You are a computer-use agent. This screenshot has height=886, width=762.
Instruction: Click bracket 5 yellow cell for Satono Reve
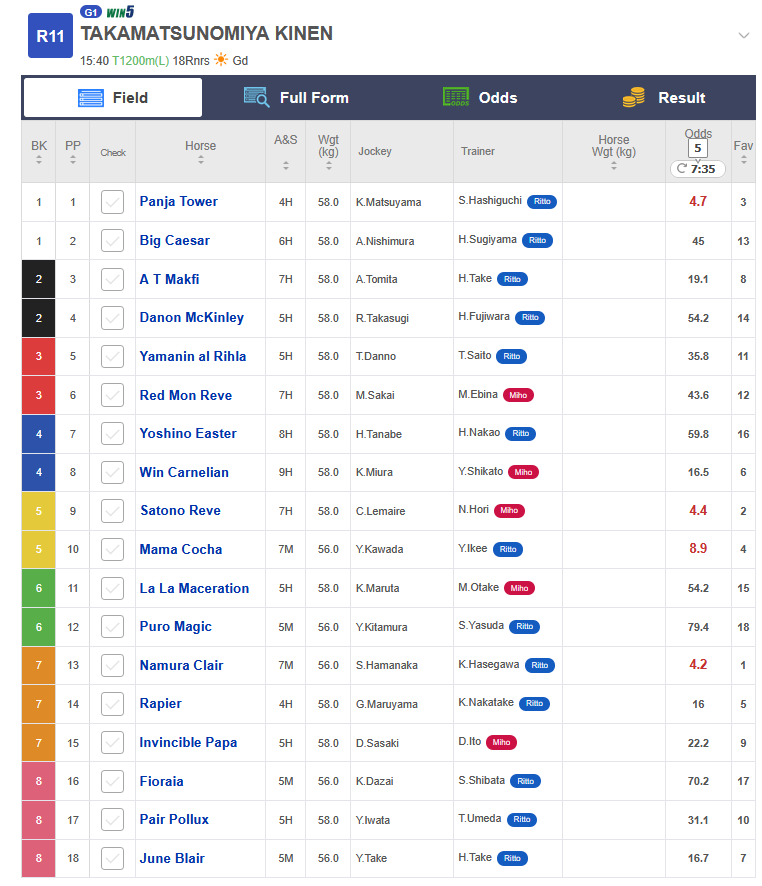coord(38,511)
